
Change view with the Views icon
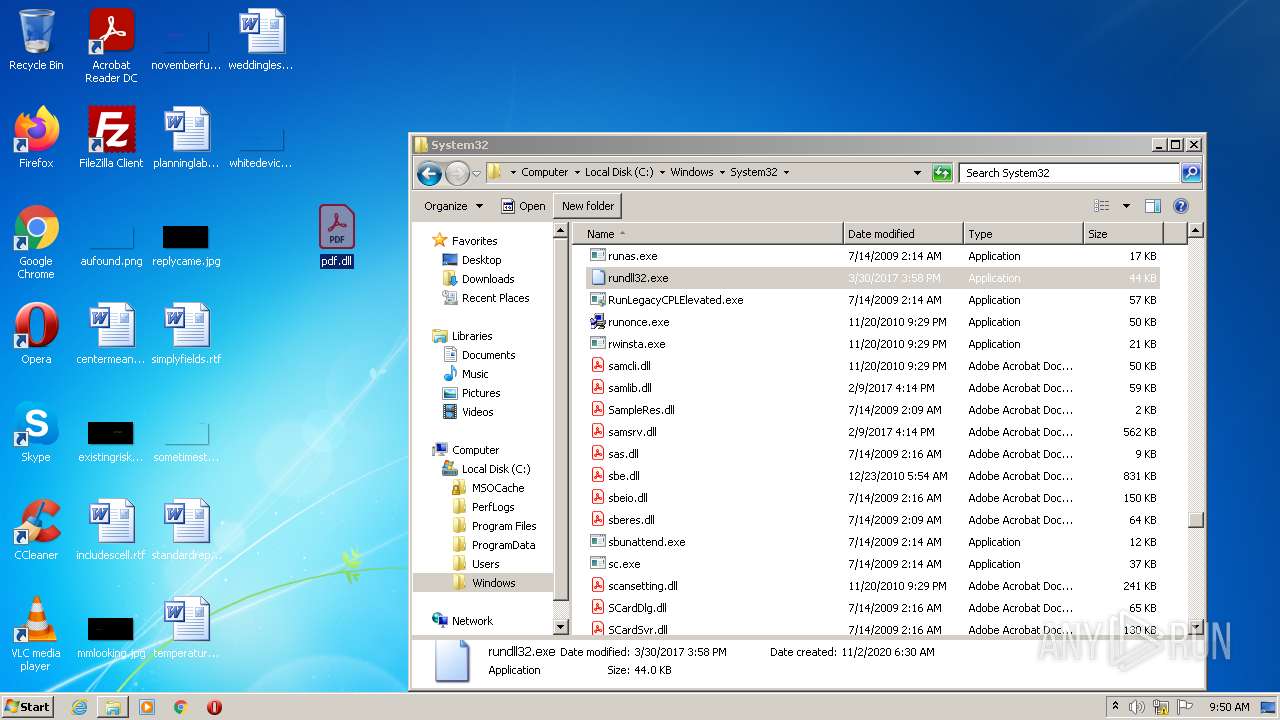pos(1102,206)
